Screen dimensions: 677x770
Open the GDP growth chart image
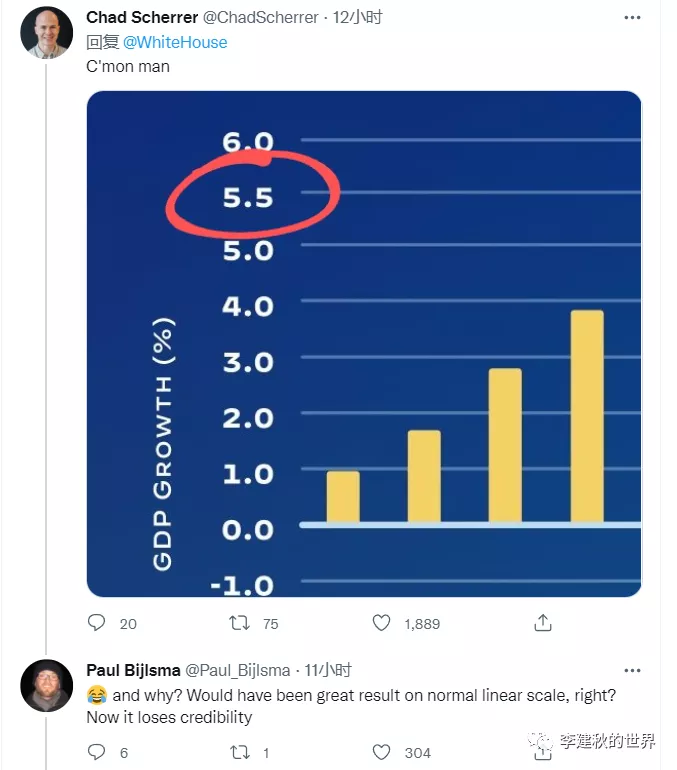tap(364, 344)
